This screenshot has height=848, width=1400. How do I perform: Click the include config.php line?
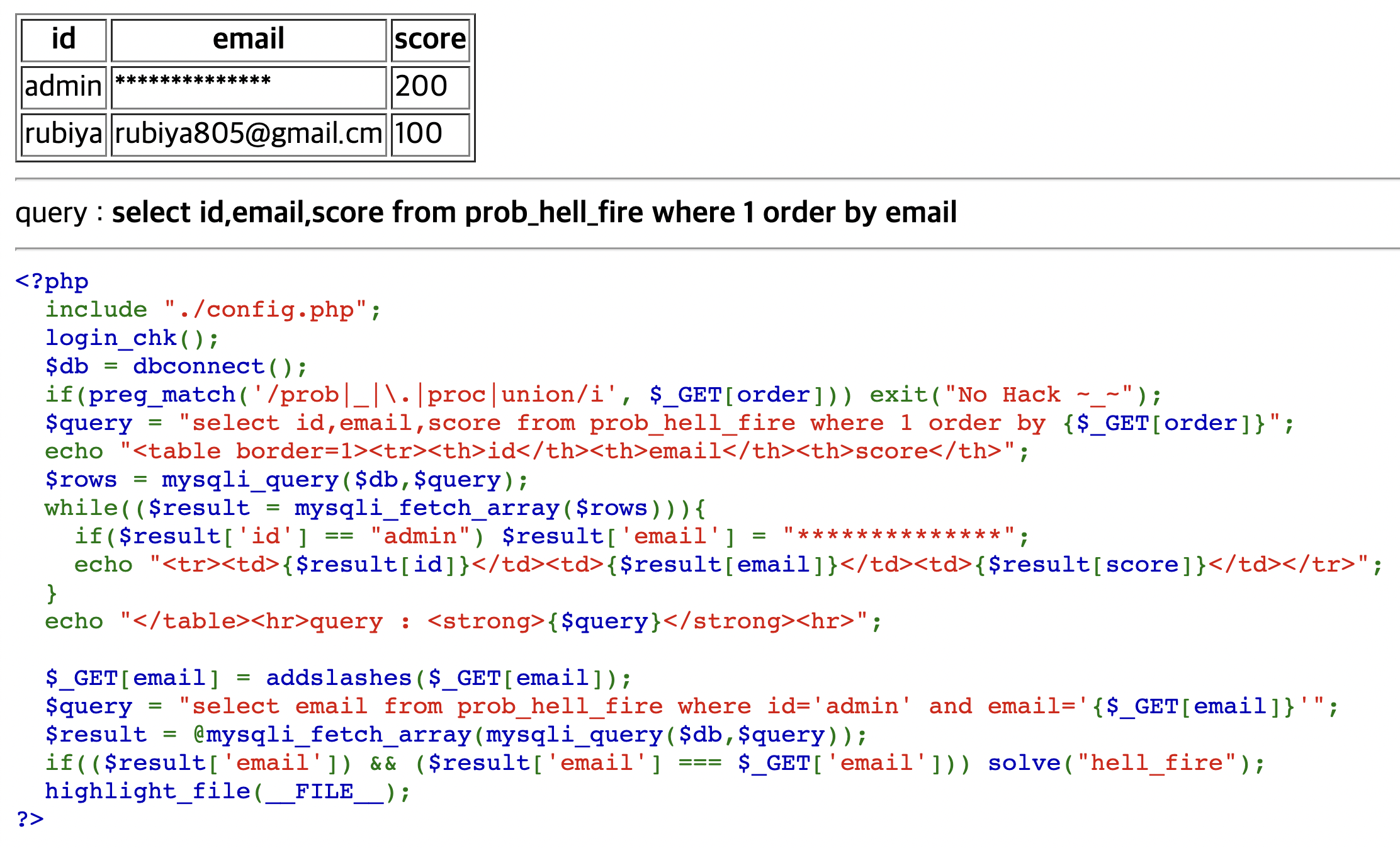[213, 310]
